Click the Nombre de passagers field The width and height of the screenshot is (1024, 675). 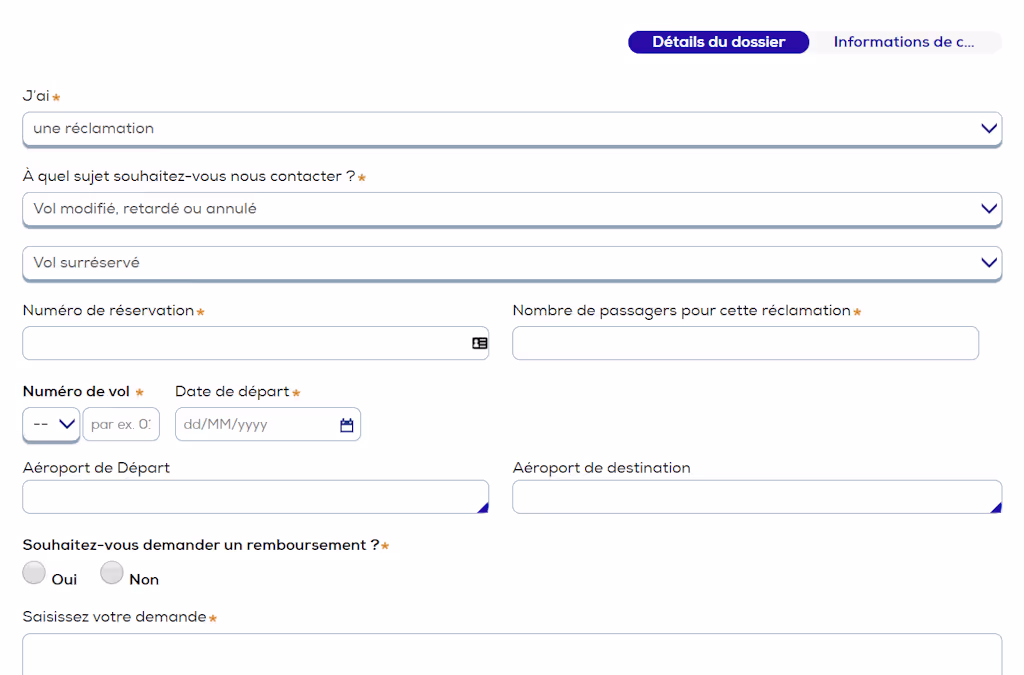(x=744, y=342)
